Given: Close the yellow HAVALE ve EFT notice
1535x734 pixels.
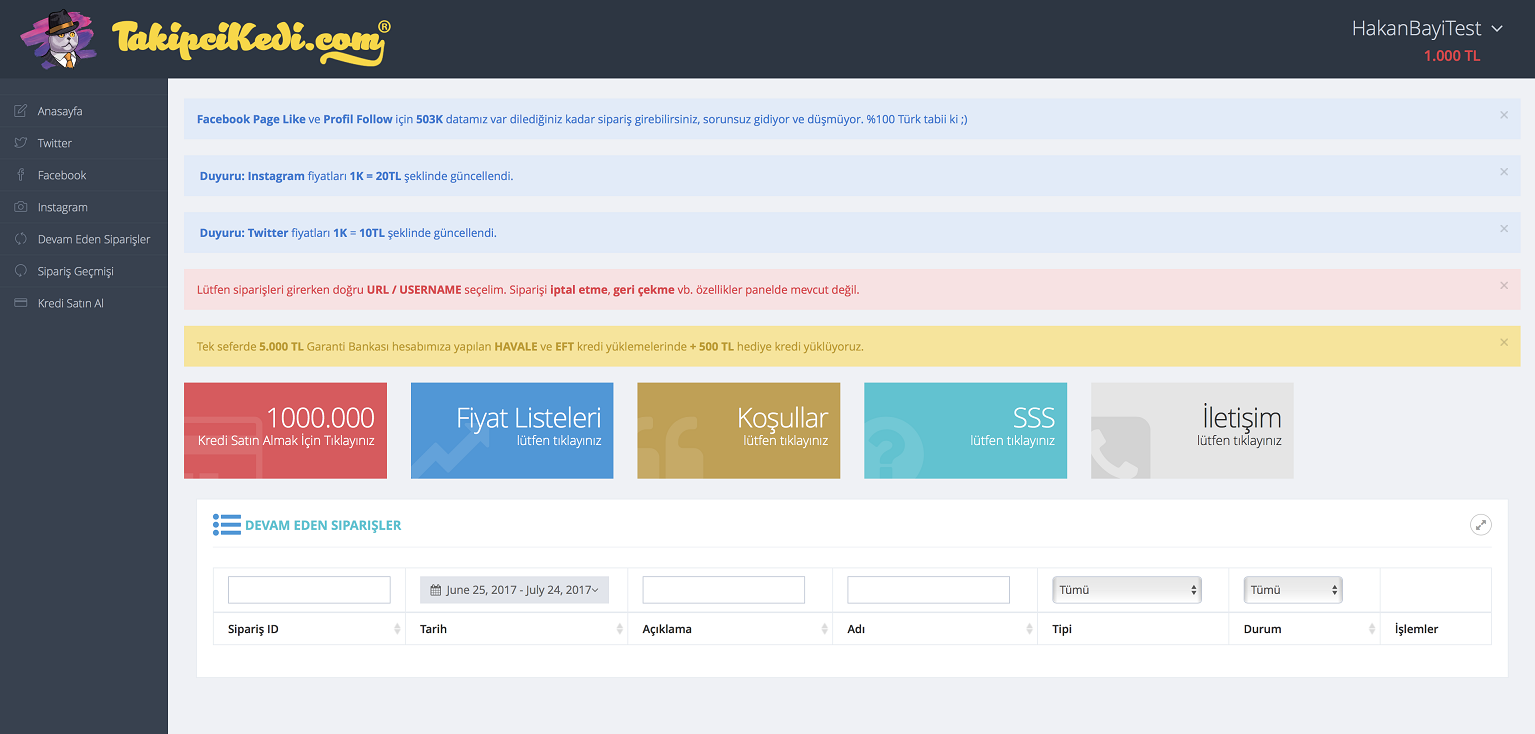Looking at the screenshot, I should coord(1503,342).
